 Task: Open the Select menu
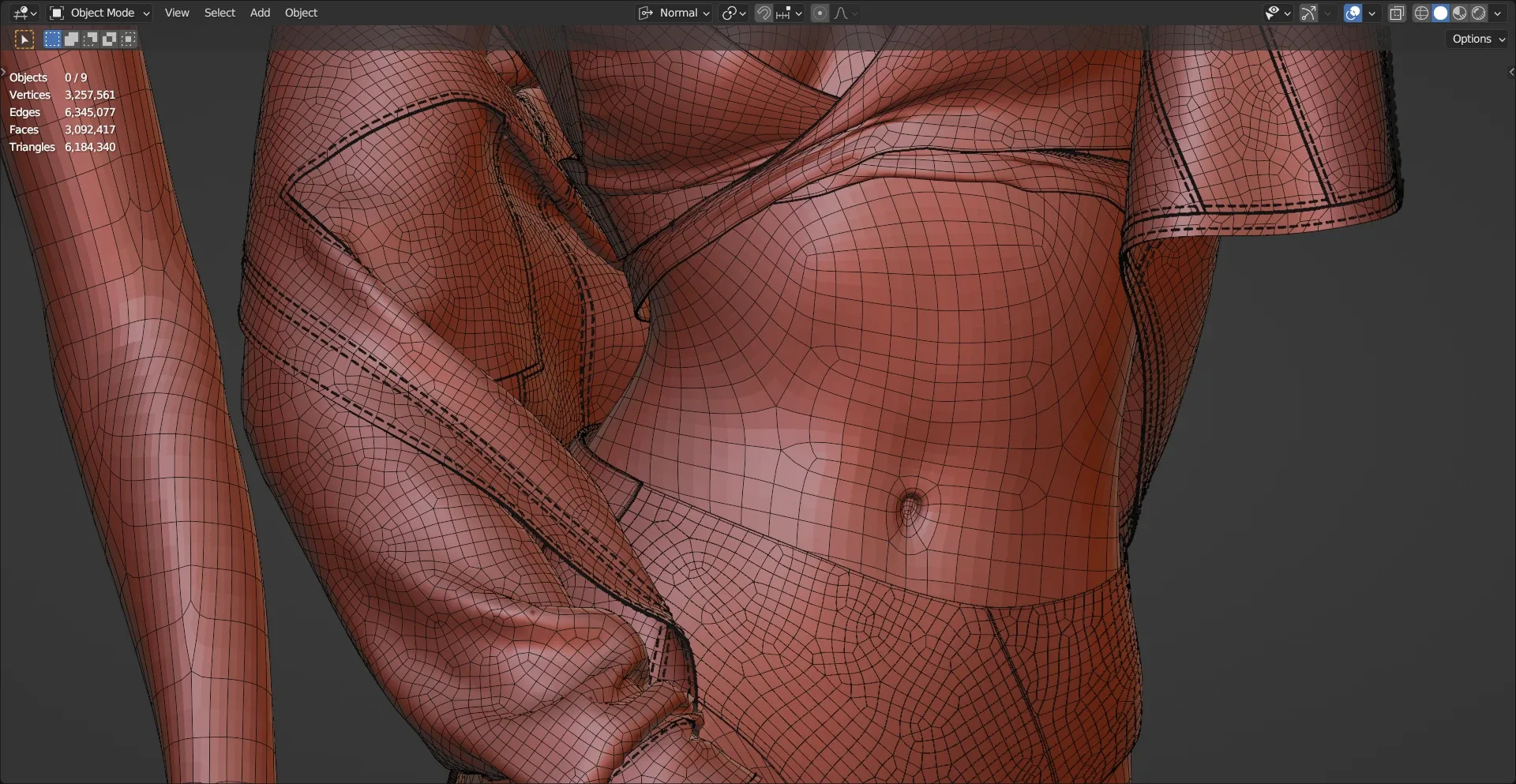click(x=220, y=13)
